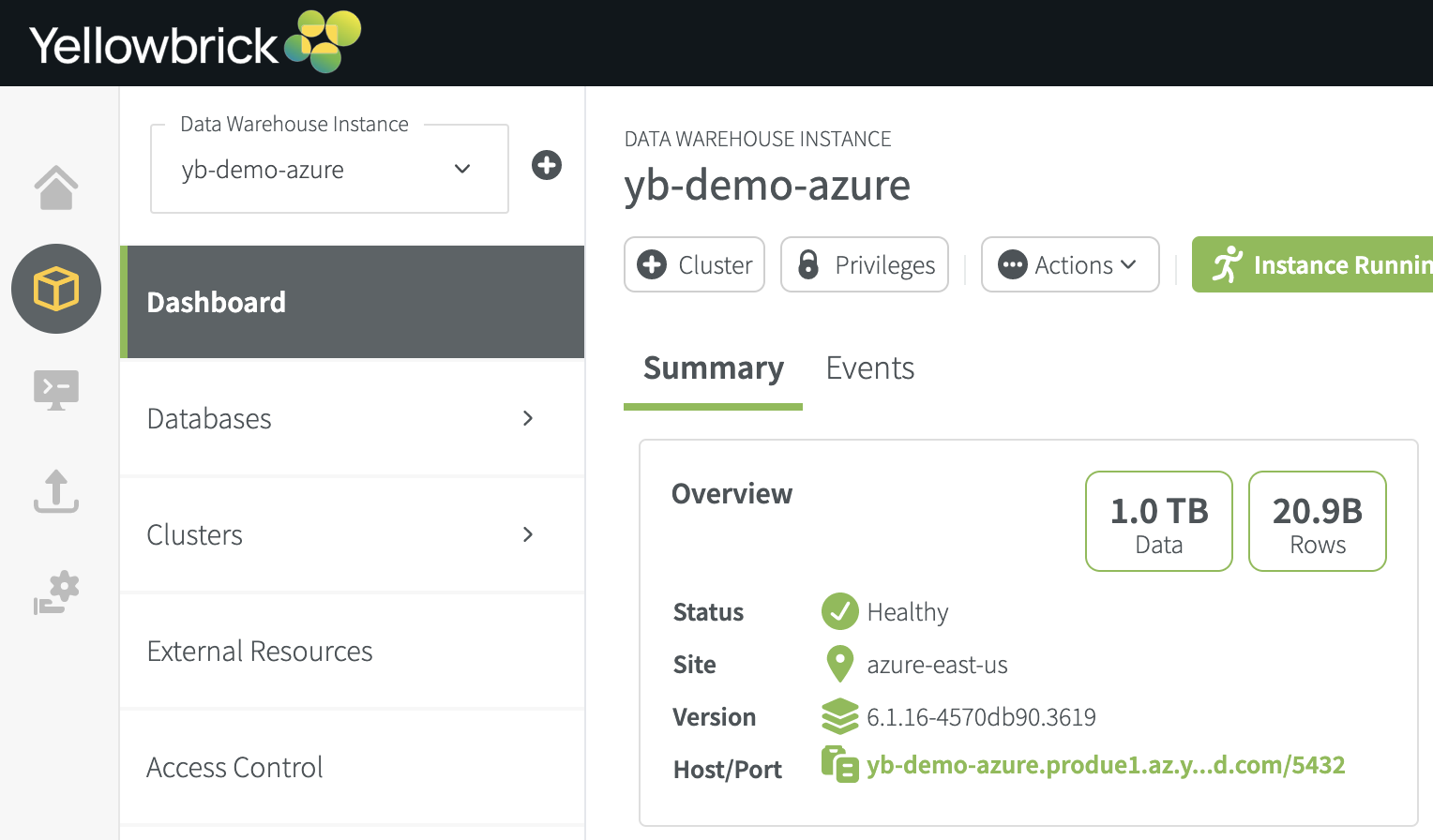Open Access Control navigation item
The image size is (1433, 840).
click(x=353, y=767)
